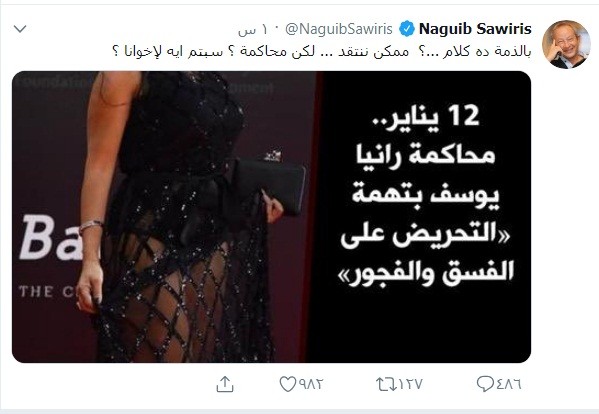Click the 12 يناير headline in image

426,116
